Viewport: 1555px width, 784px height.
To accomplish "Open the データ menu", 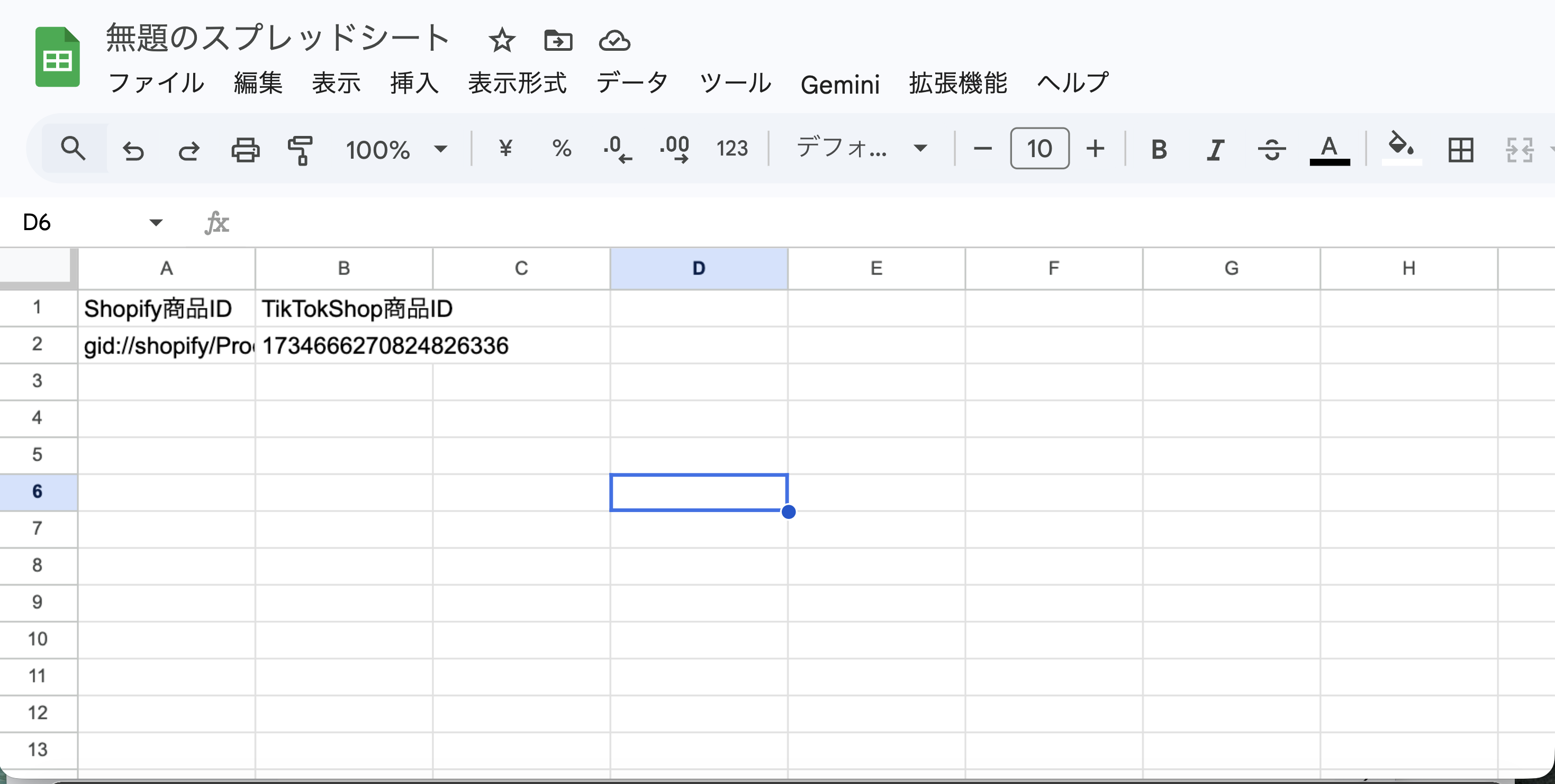I will (x=632, y=83).
